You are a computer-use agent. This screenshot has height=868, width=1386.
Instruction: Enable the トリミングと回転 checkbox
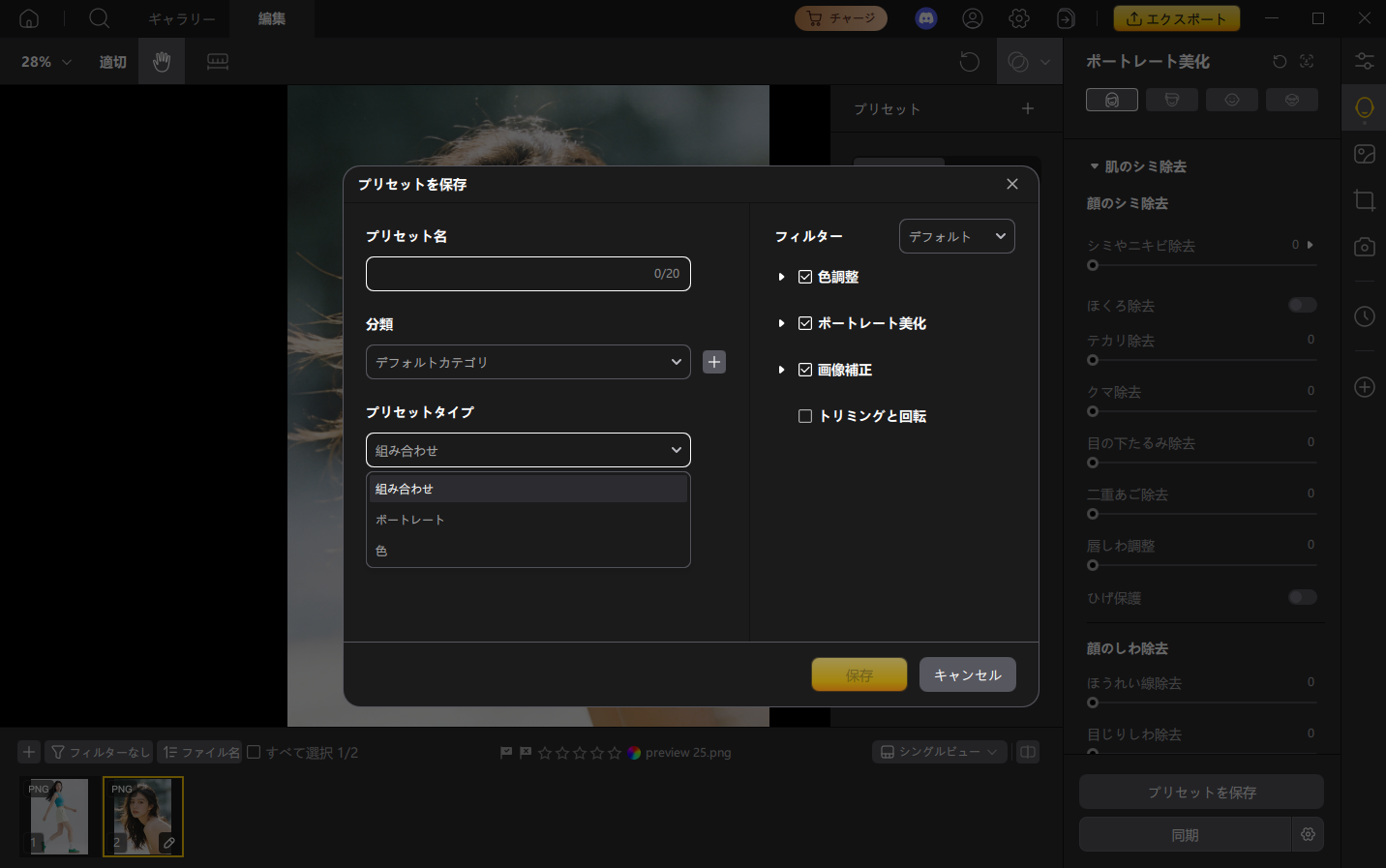tap(805, 416)
